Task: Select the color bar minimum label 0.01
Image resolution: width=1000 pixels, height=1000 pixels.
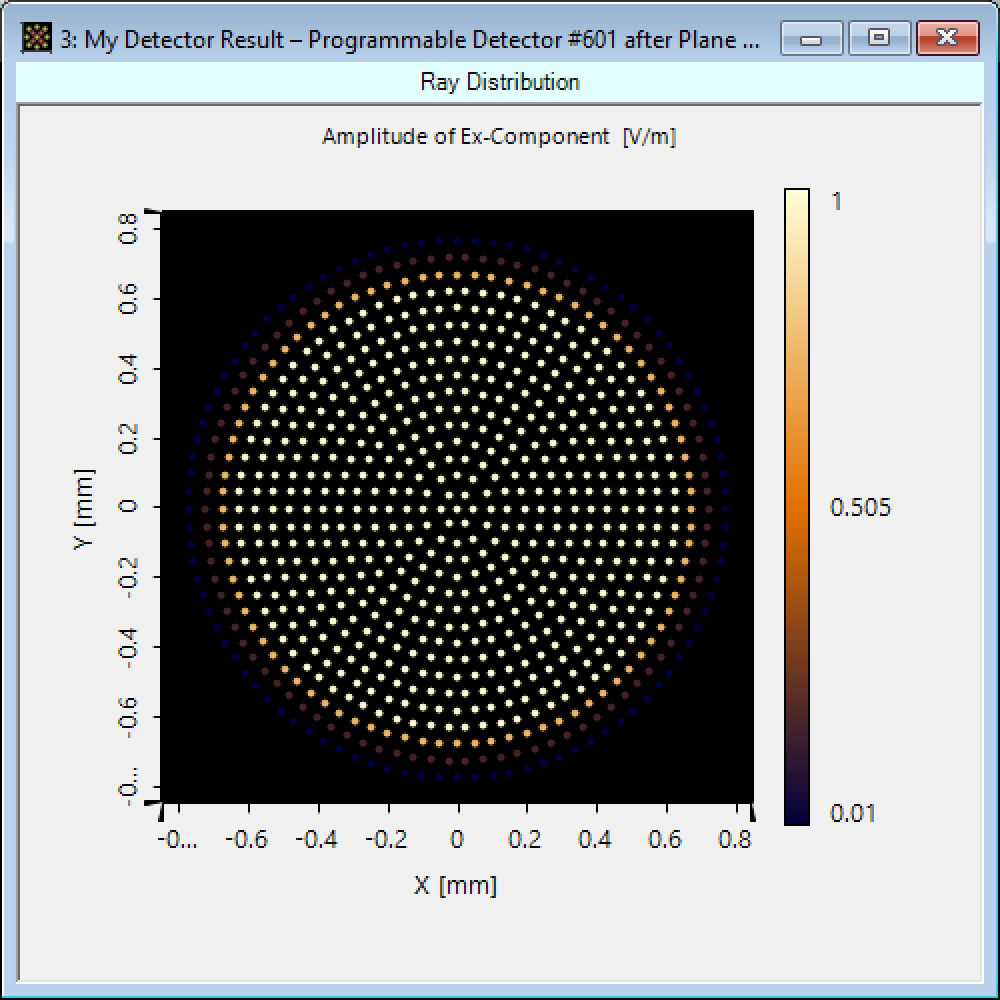Action: click(852, 814)
